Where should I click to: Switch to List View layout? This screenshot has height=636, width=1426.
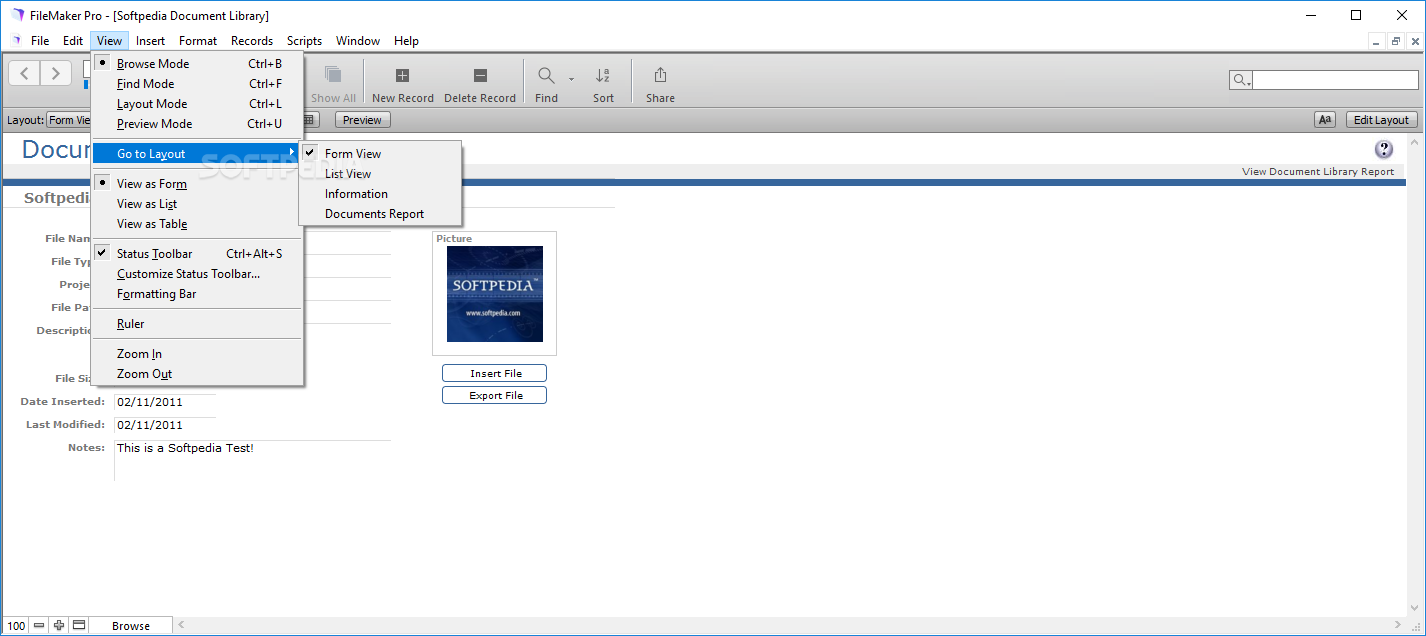click(380, 174)
